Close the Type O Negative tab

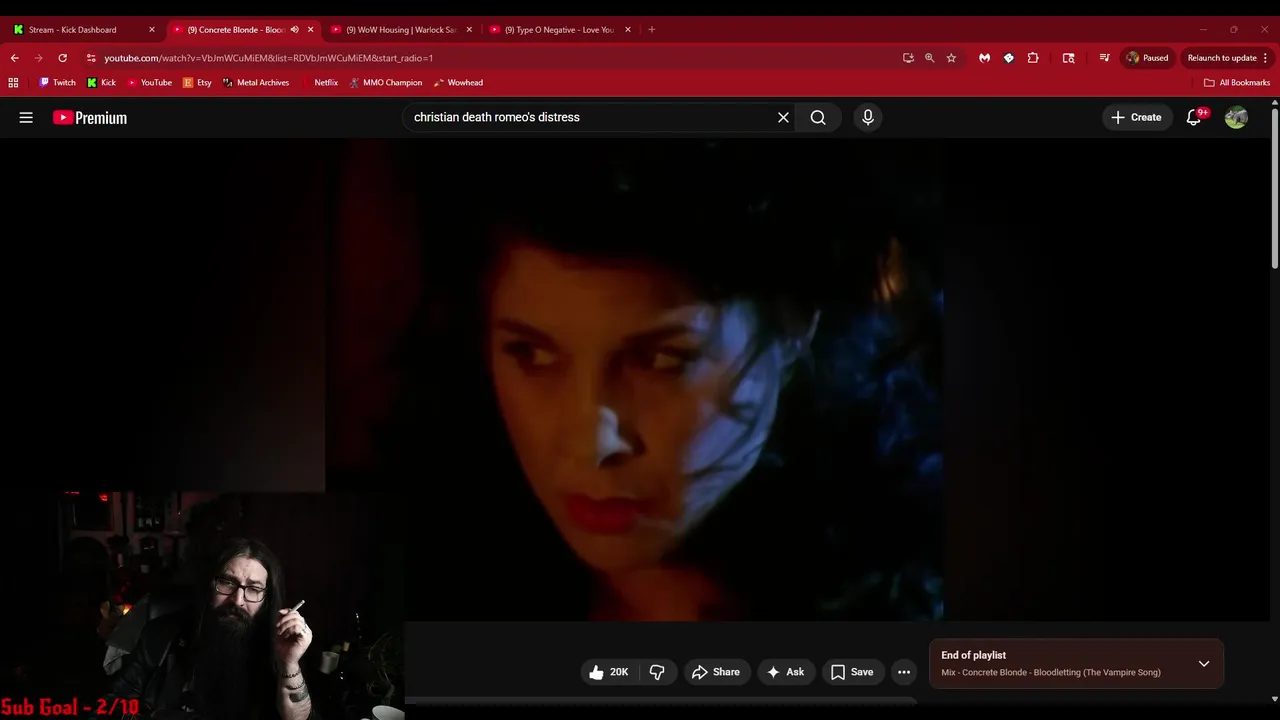tap(628, 30)
